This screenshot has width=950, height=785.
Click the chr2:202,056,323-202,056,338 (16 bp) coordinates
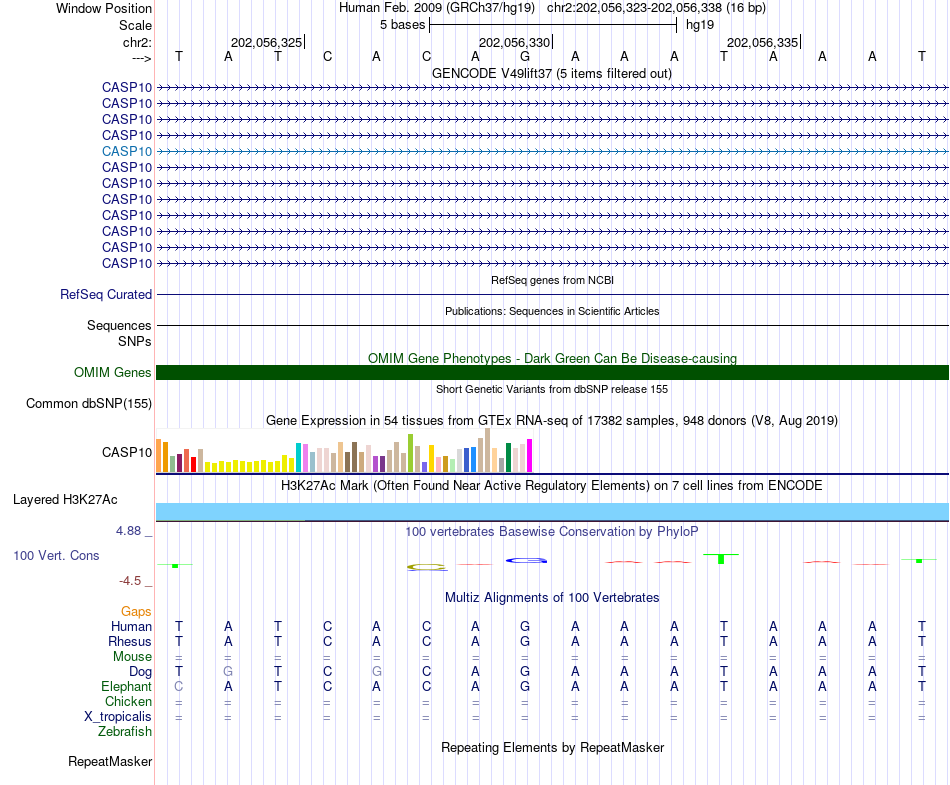click(x=656, y=8)
